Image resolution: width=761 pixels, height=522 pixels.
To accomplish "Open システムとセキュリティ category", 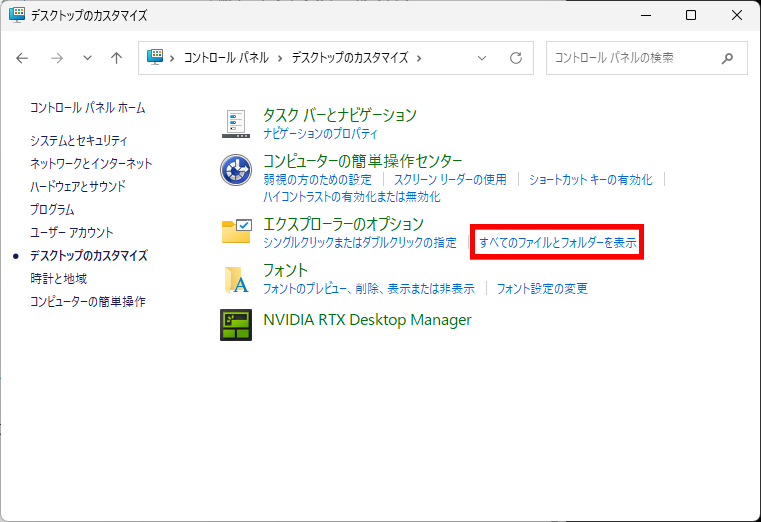I will pos(79,141).
